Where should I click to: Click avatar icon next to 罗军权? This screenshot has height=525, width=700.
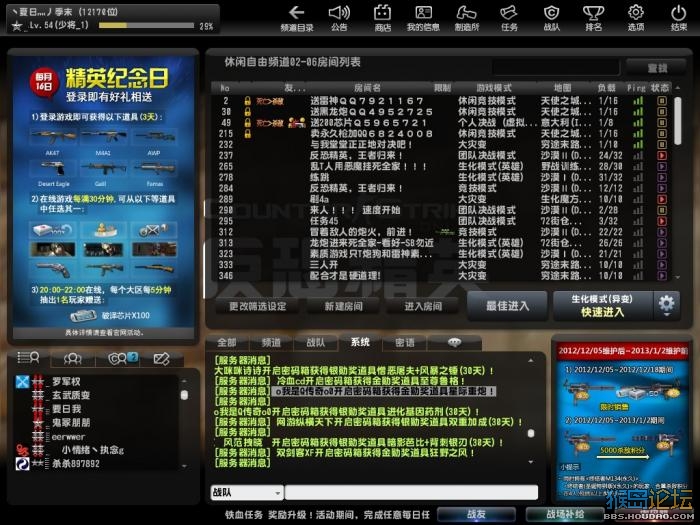pyautogui.click(x=22, y=382)
